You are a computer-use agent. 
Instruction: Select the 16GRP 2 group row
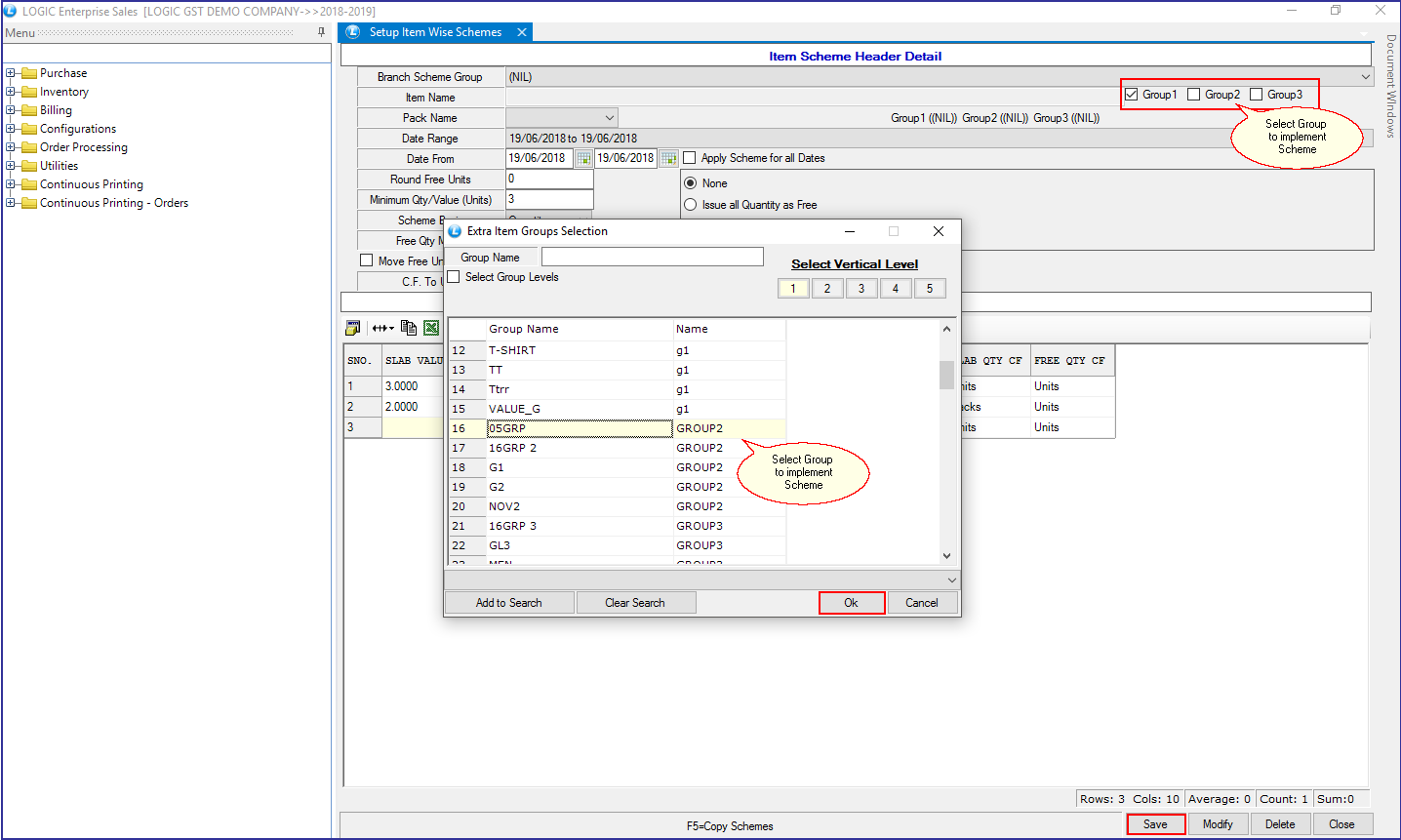point(617,448)
